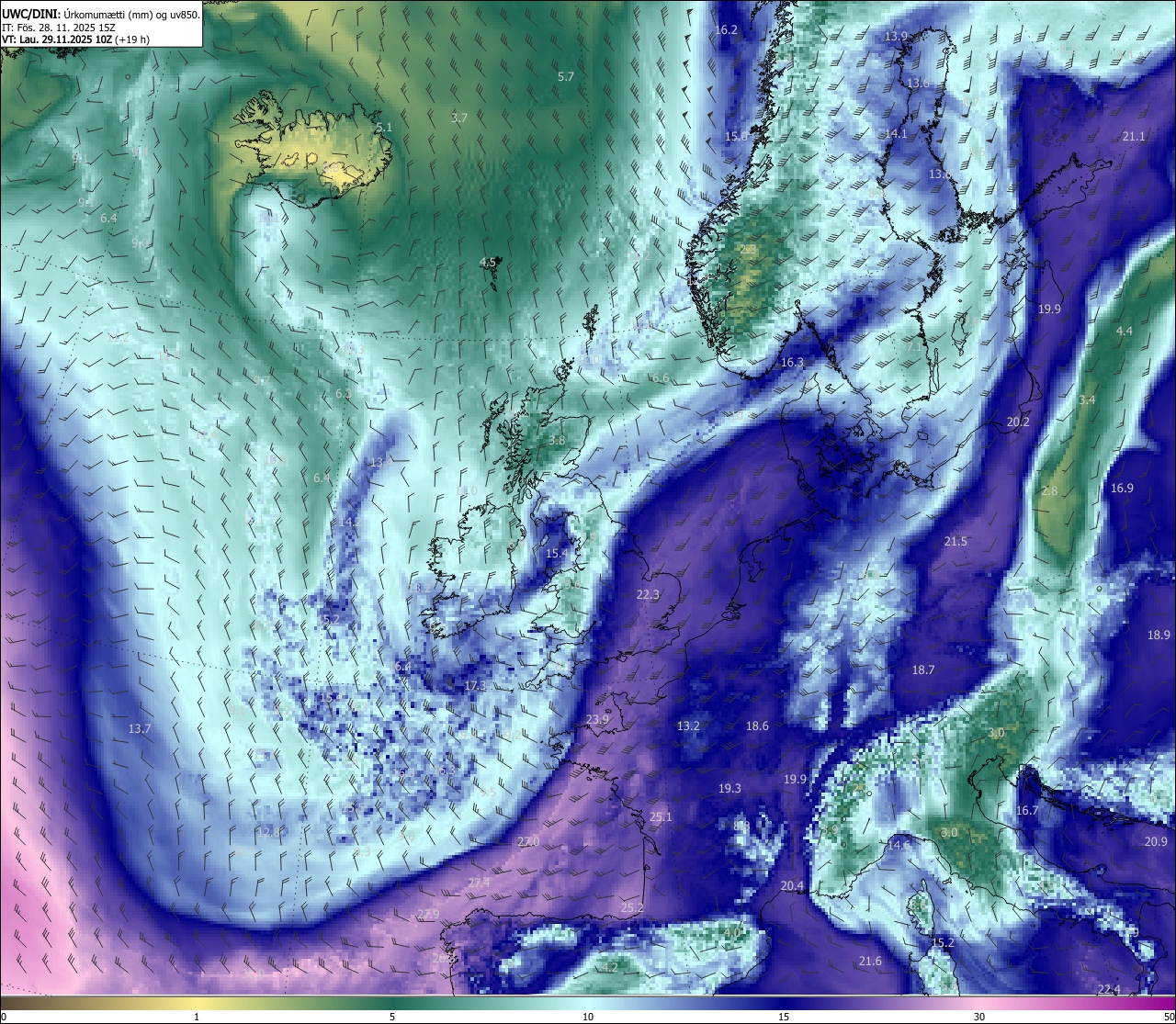Click the map value "14.1" over Scandinavia
1176x1024 pixels.
click(896, 134)
